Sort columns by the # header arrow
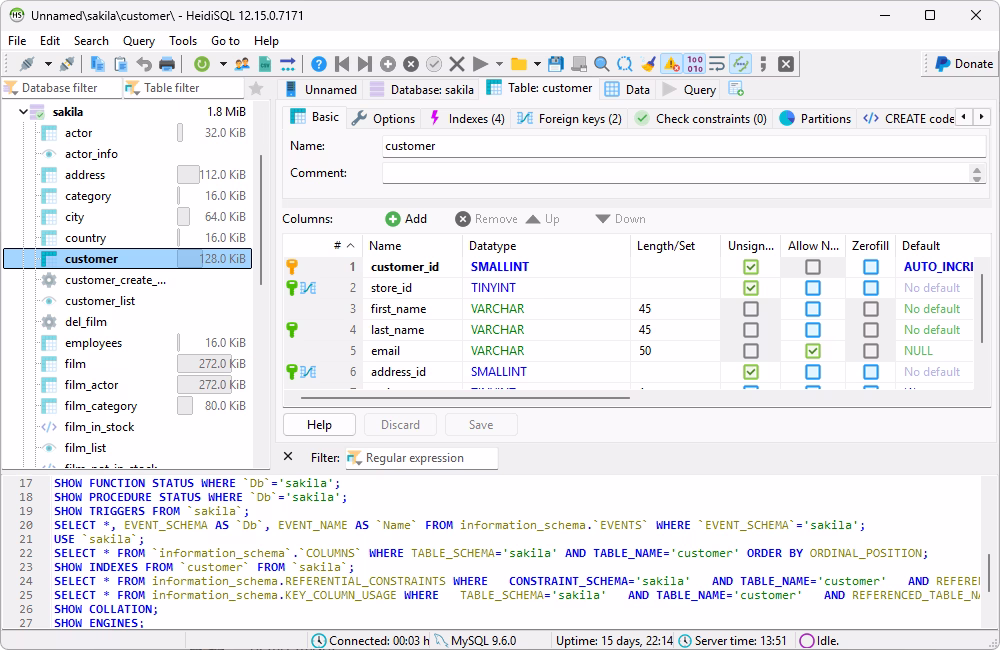This screenshot has height=650, width=1000. [x=351, y=246]
